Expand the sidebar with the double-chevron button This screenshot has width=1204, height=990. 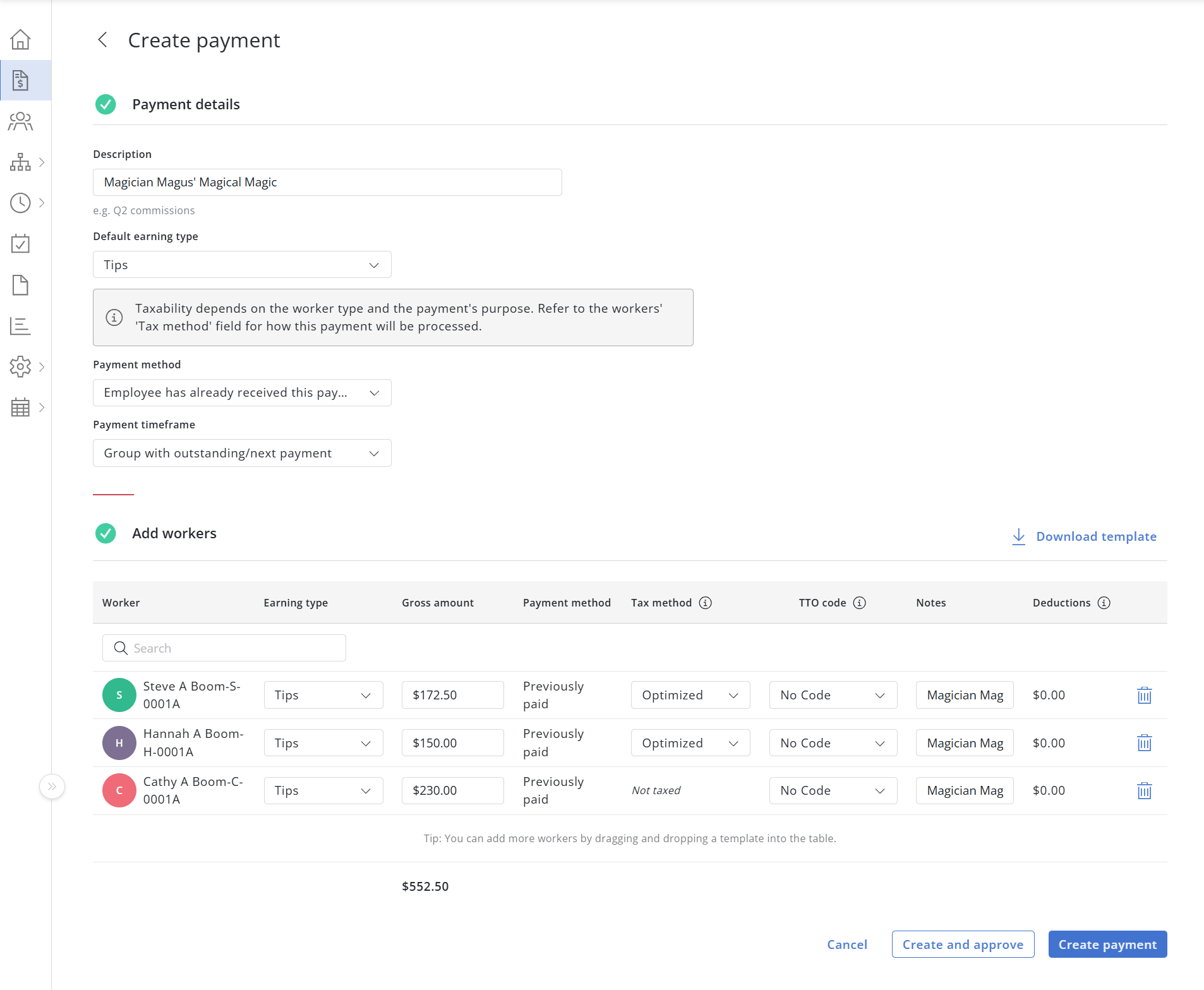(x=52, y=787)
